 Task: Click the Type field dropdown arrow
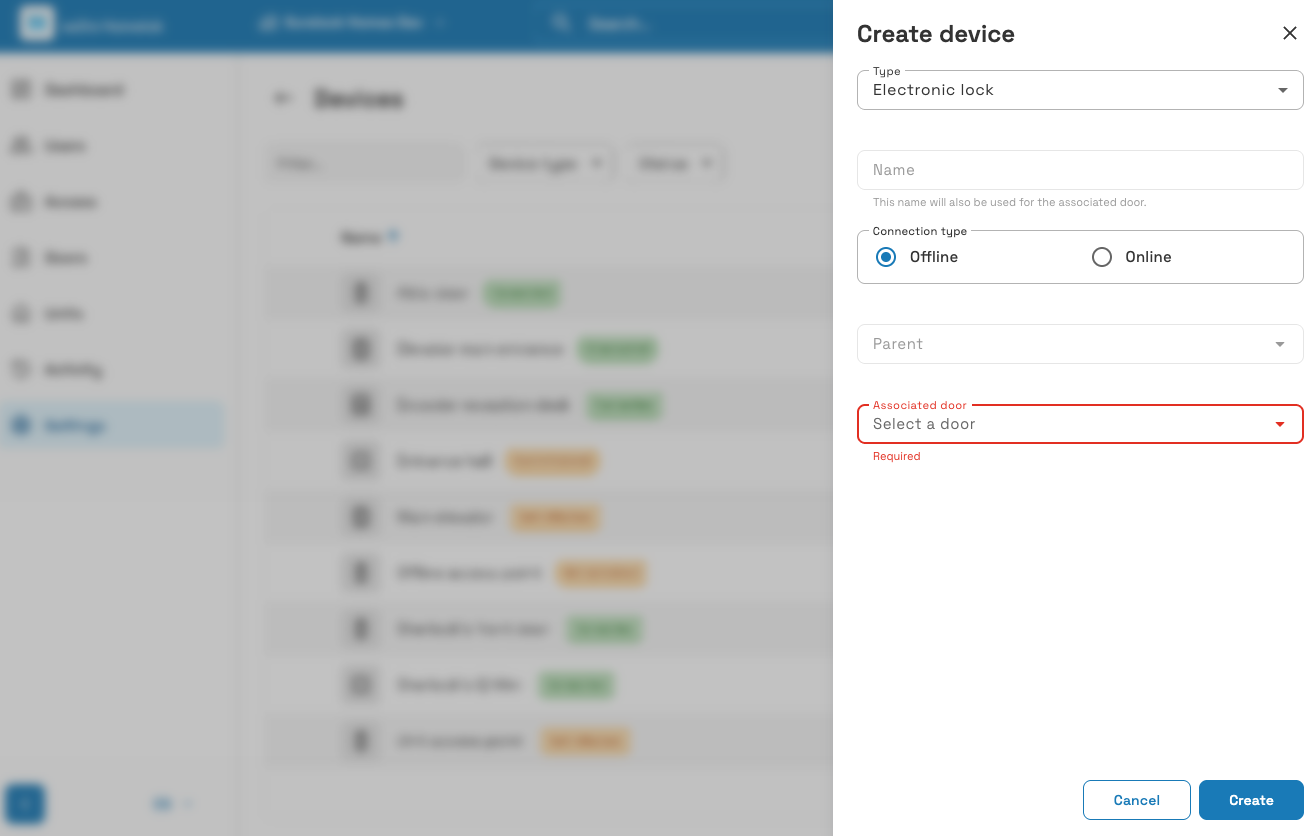pyautogui.click(x=1282, y=91)
